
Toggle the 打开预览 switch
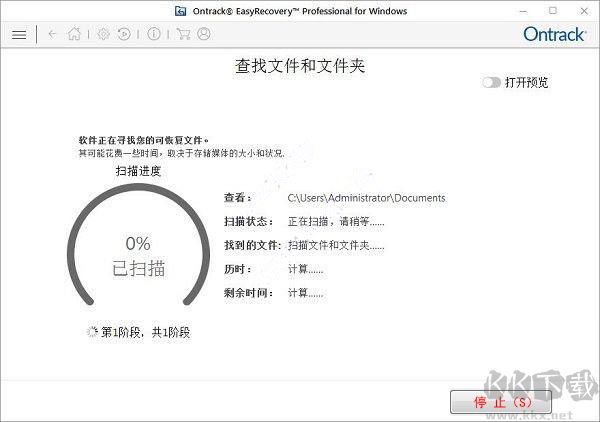[x=491, y=83]
